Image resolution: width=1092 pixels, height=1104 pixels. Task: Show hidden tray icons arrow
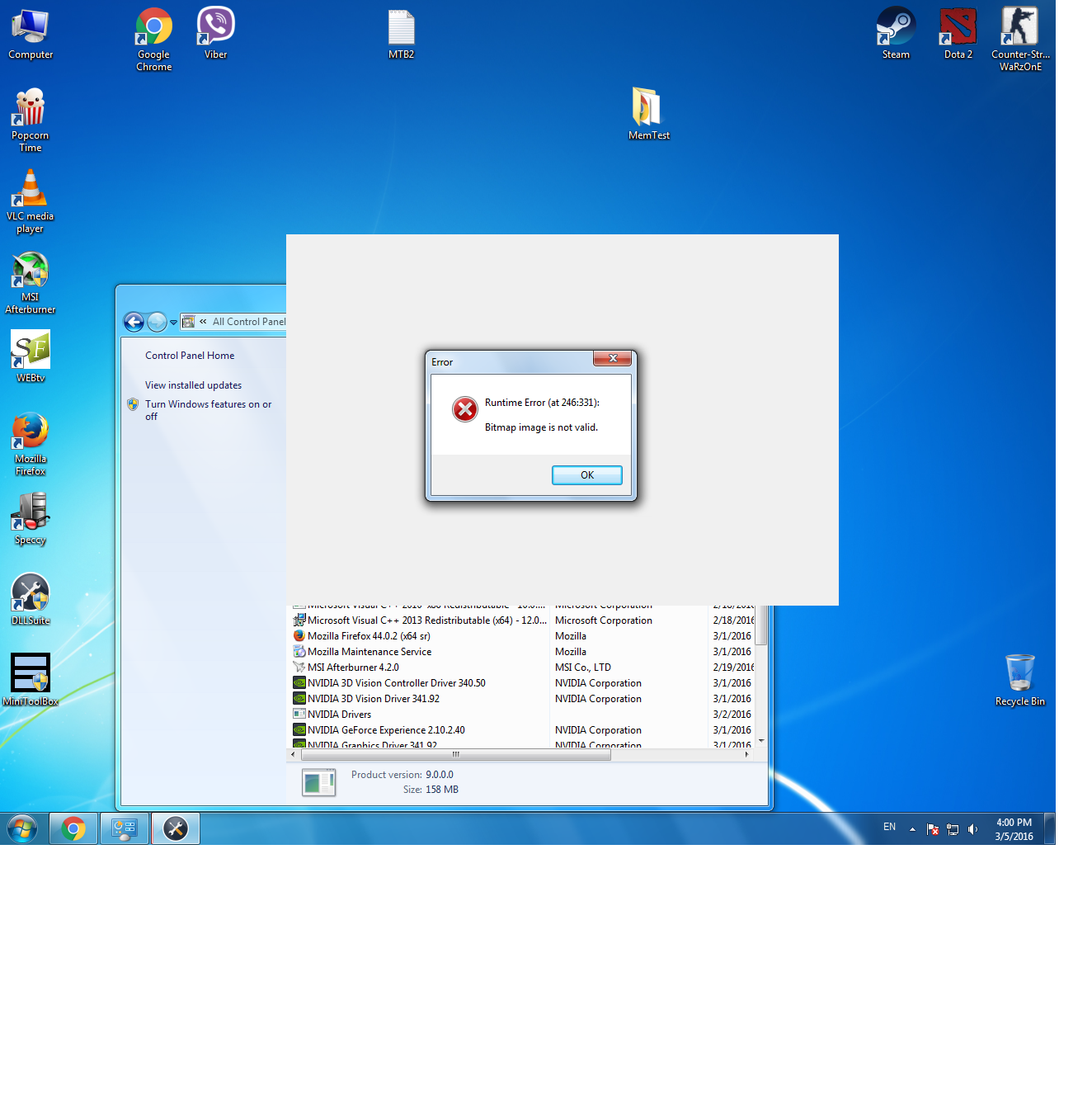[912, 829]
